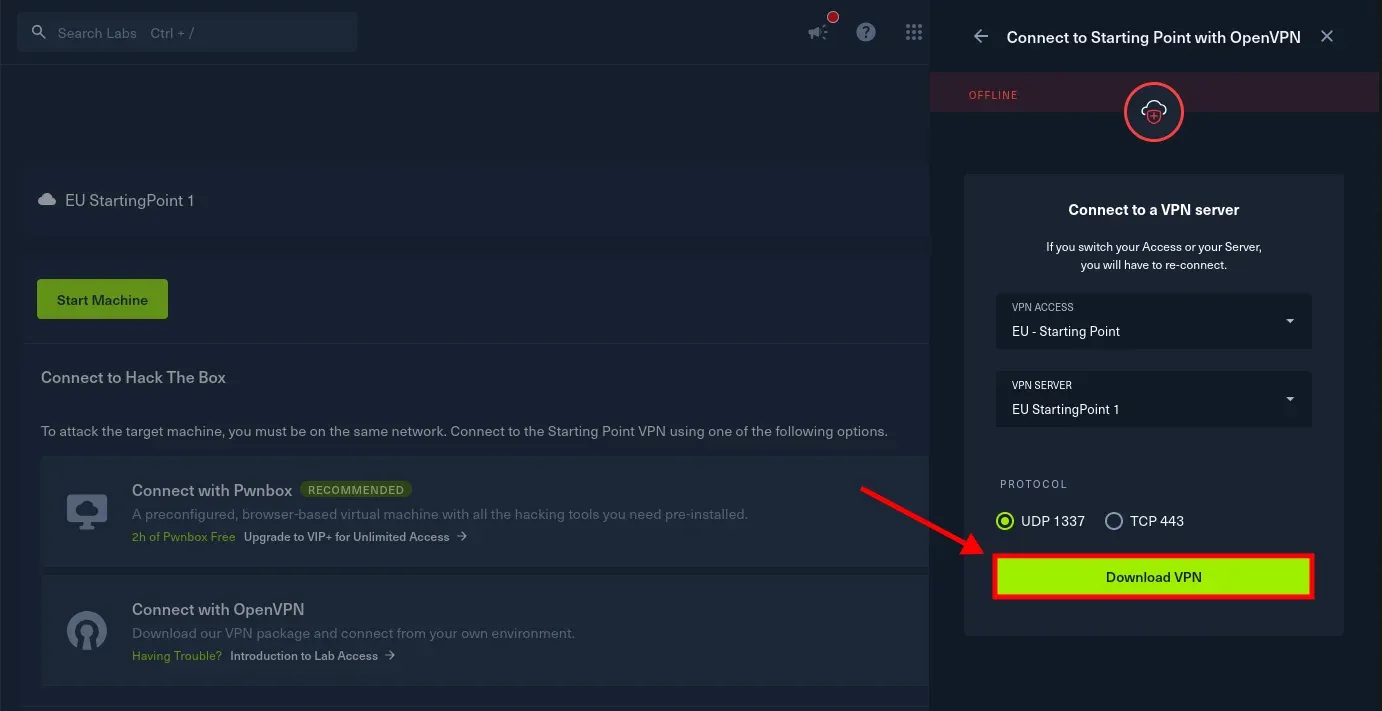Image resolution: width=1382 pixels, height=711 pixels.
Task: Choose the Connect with OpenVPN option
Action: (x=485, y=631)
